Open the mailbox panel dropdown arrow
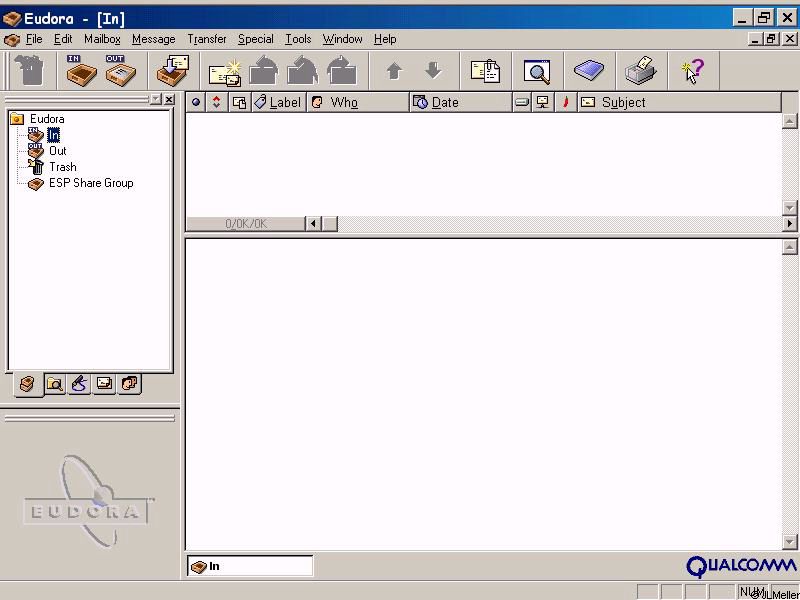Image resolution: width=800 pixels, height=600 pixels. pyautogui.click(x=156, y=99)
